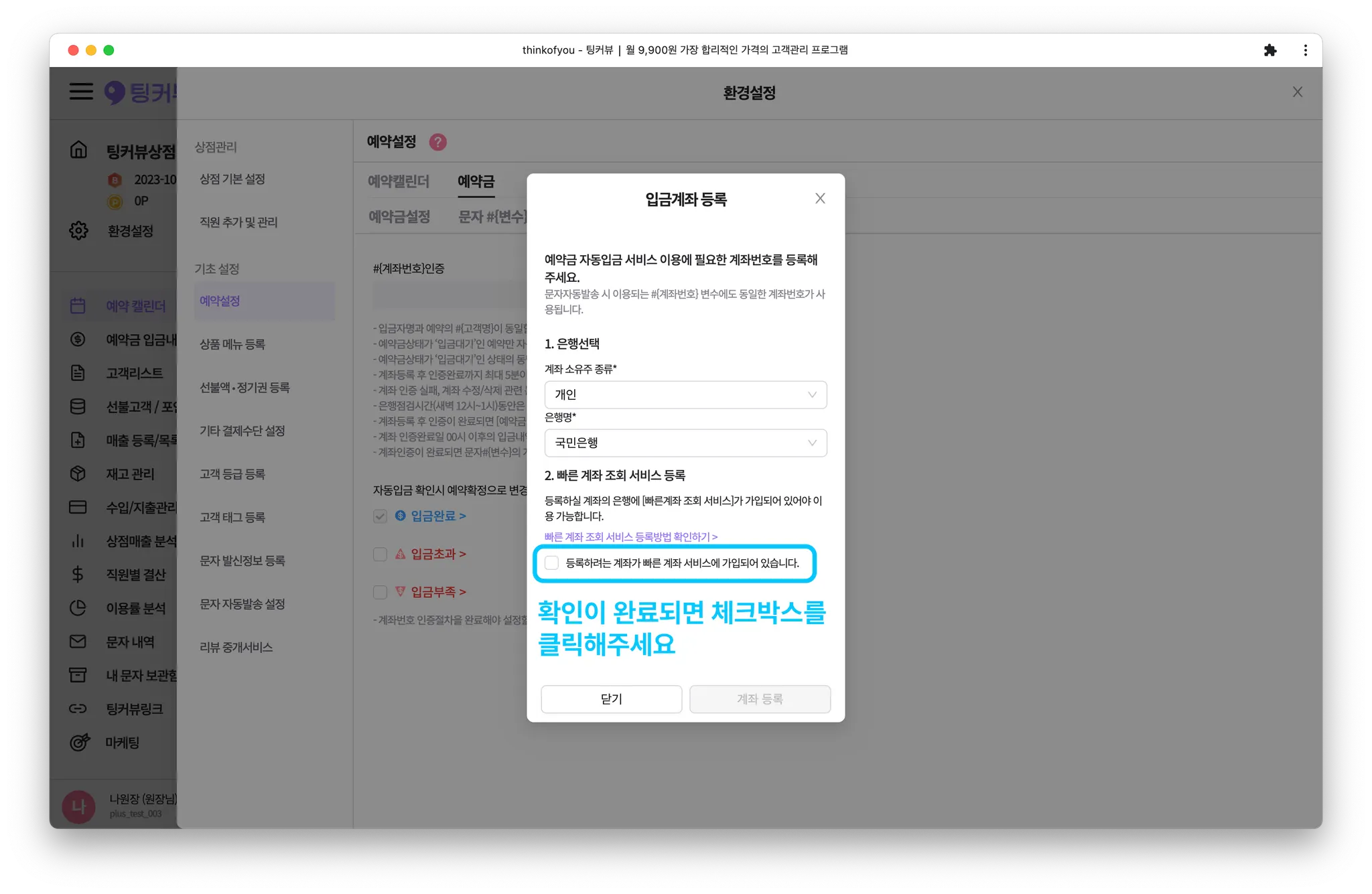This screenshot has width=1372, height=894.
Task: Check the 빠른 계좌 서비스 가입 confirmation checkbox
Action: tap(552, 563)
